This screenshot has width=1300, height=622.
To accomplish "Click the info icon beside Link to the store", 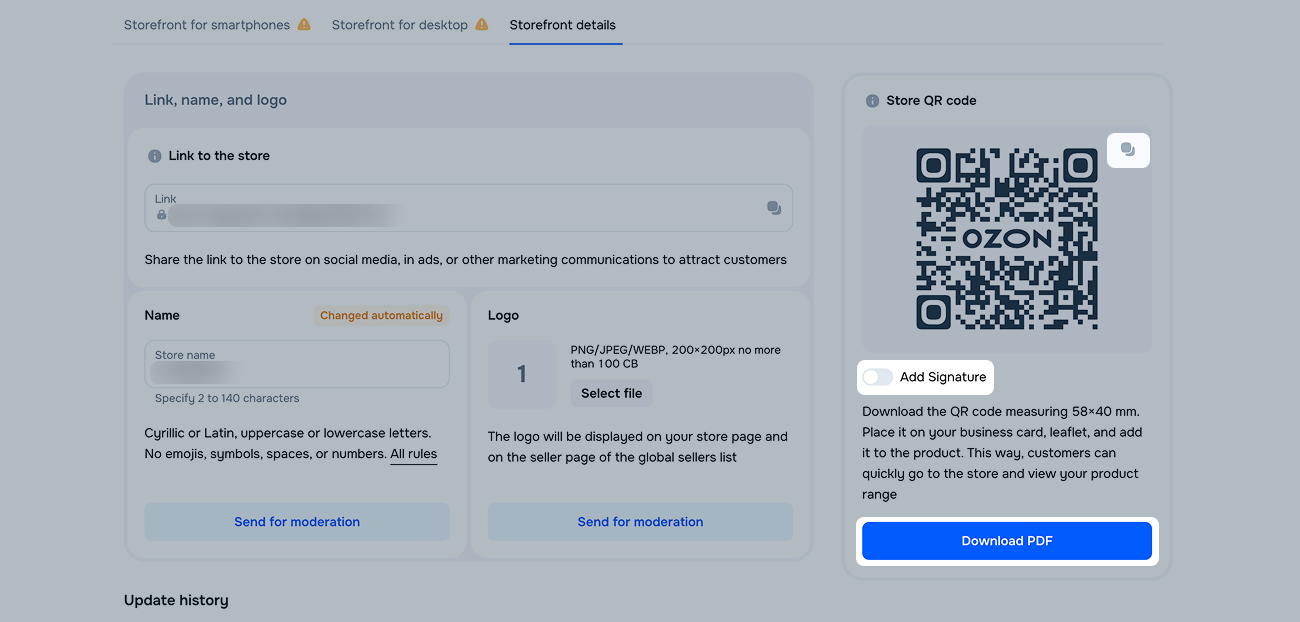I will pyautogui.click(x=154, y=156).
